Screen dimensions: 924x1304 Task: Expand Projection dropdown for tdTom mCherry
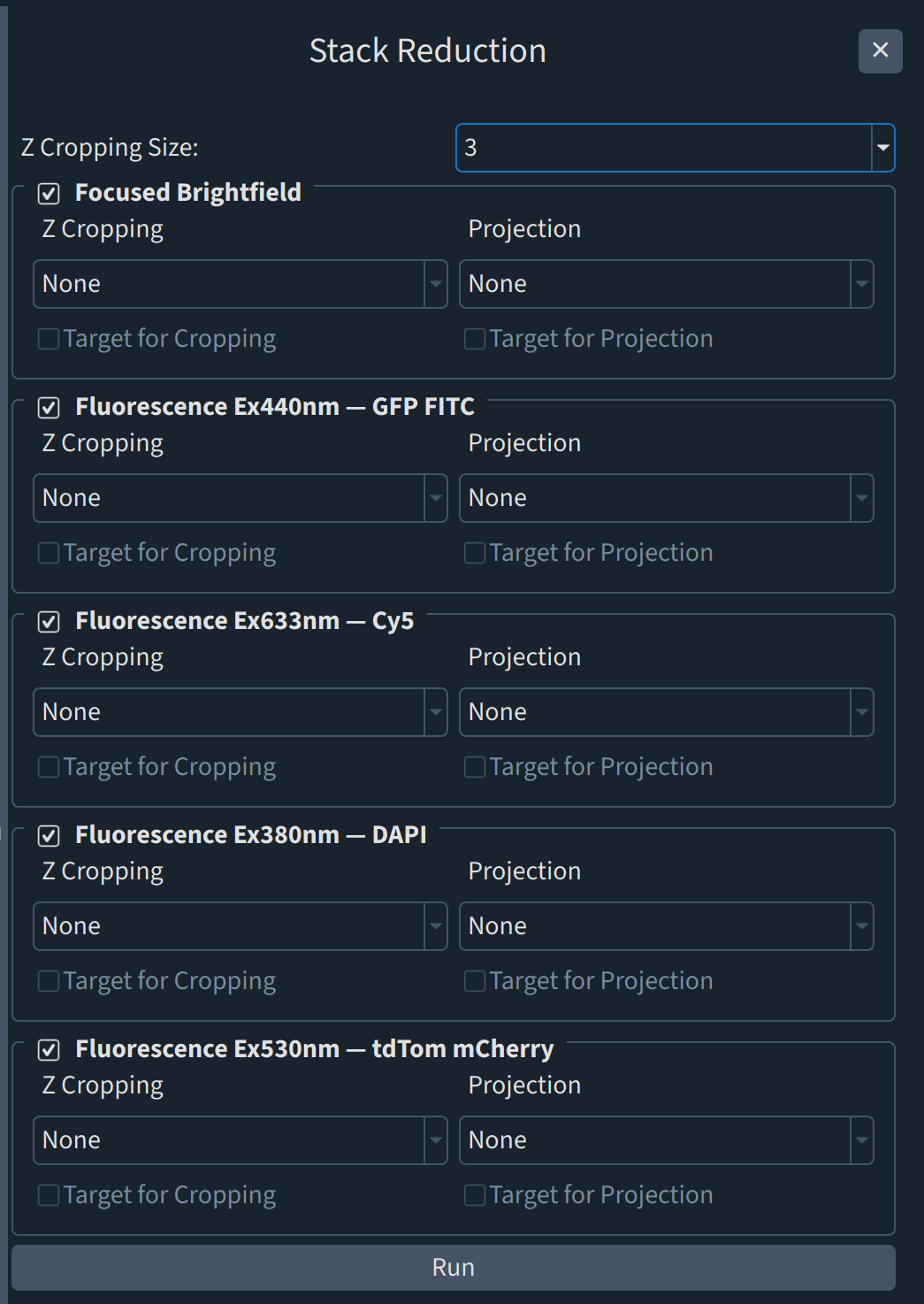click(x=667, y=1140)
